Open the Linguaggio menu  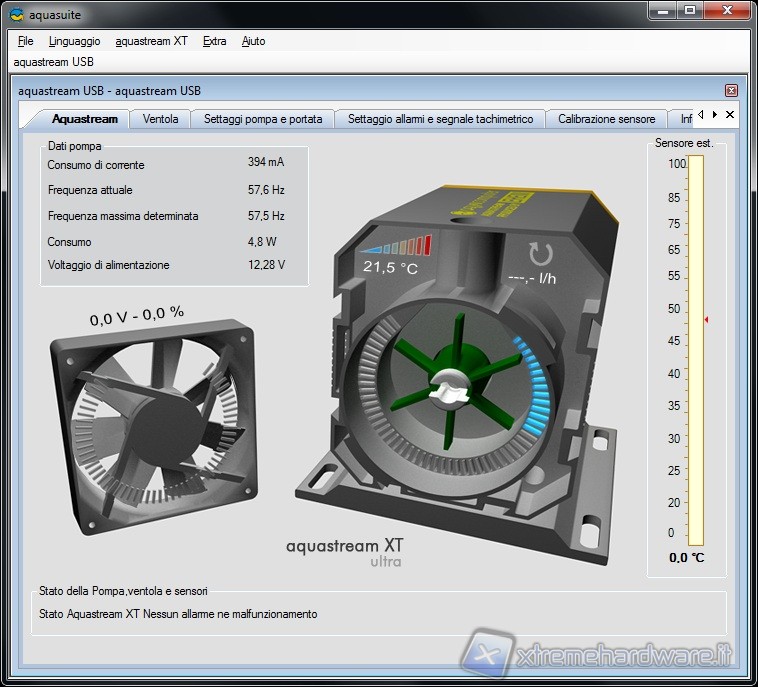point(74,41)
